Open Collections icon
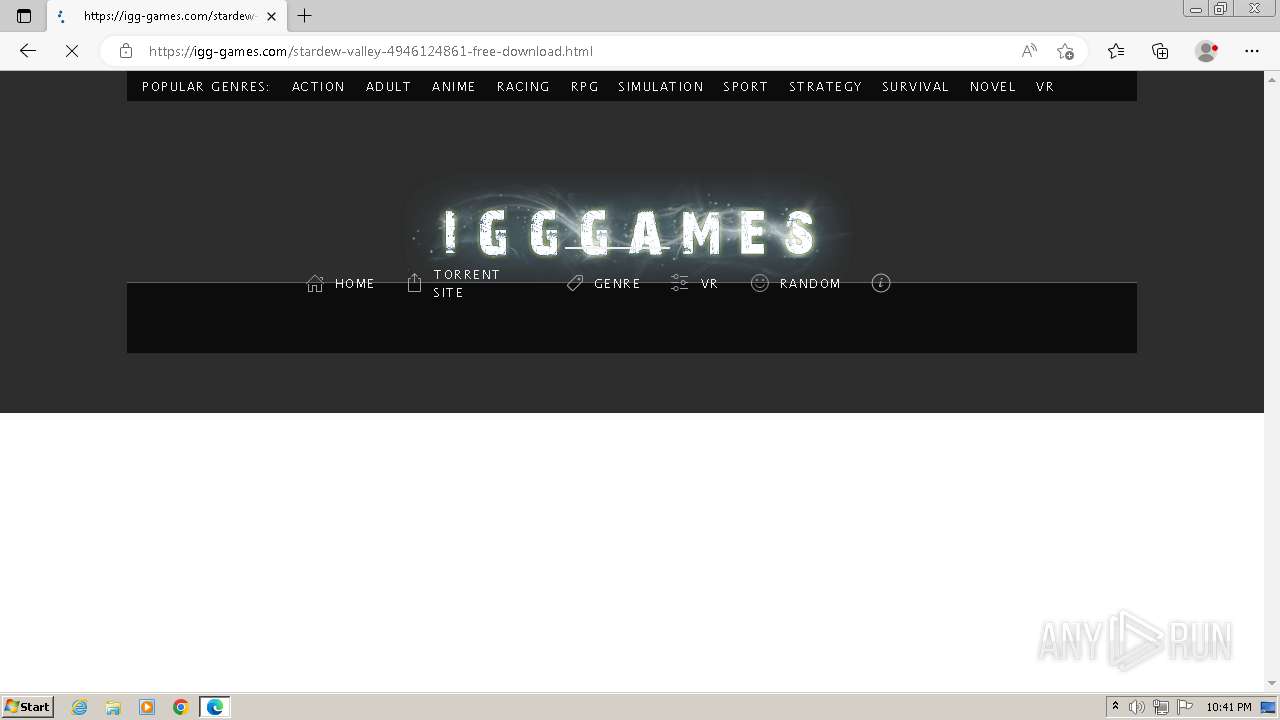Image resolution: width=1280 pixels, height=720 pixels. click(1160, 51)
